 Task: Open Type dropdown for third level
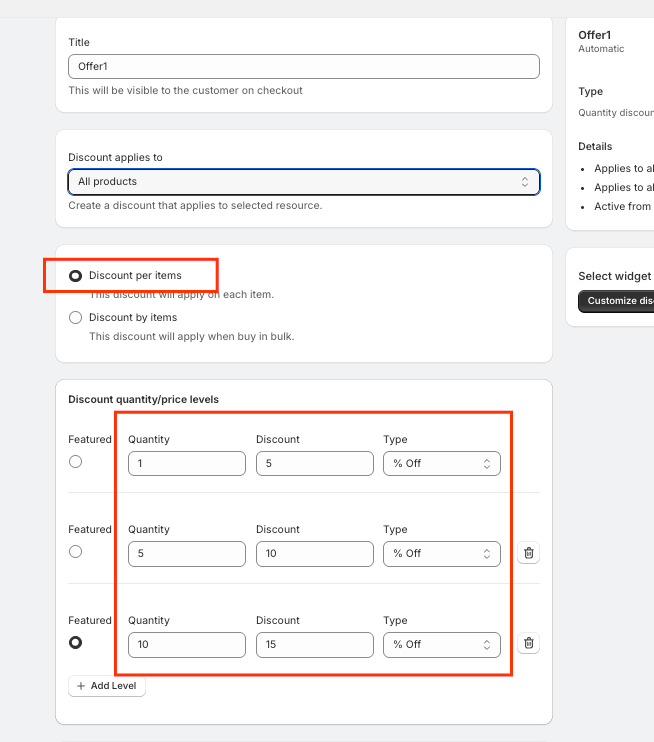pyautogui.click(x=441, y=644)
